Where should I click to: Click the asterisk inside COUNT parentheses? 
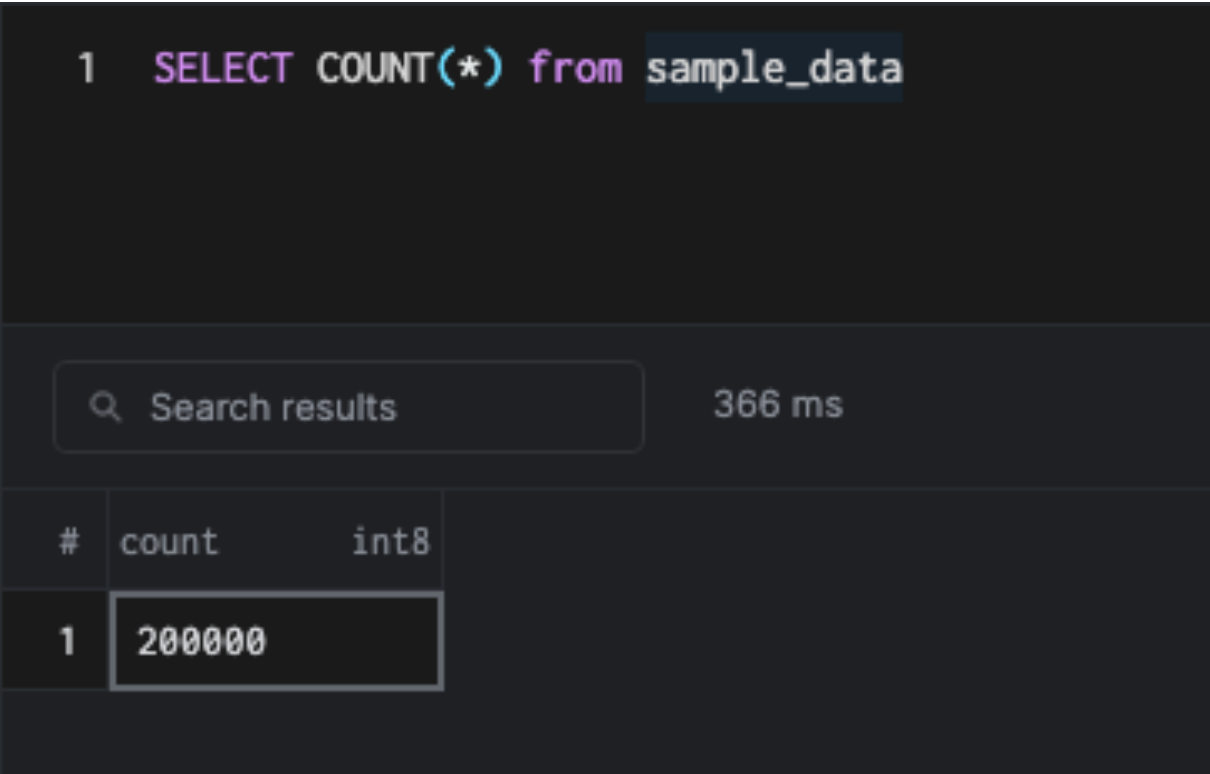[x=464, y=68]
